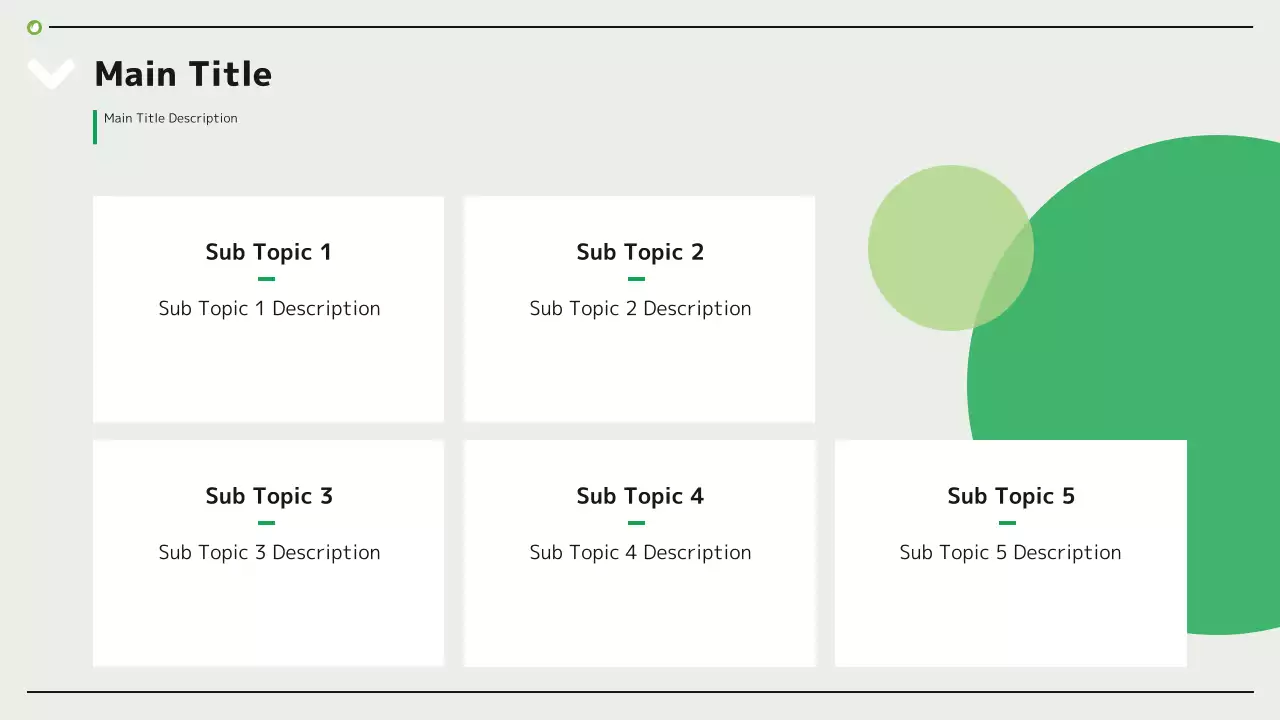Select the white chevron icon beside Main Title
1280x720 pixels.
pos(50,72)
